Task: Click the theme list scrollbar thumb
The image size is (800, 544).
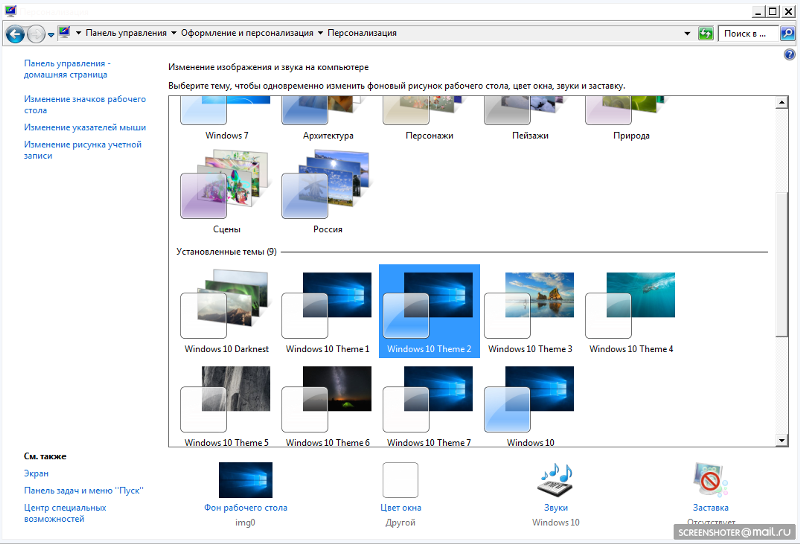Action: pos(781,264)
